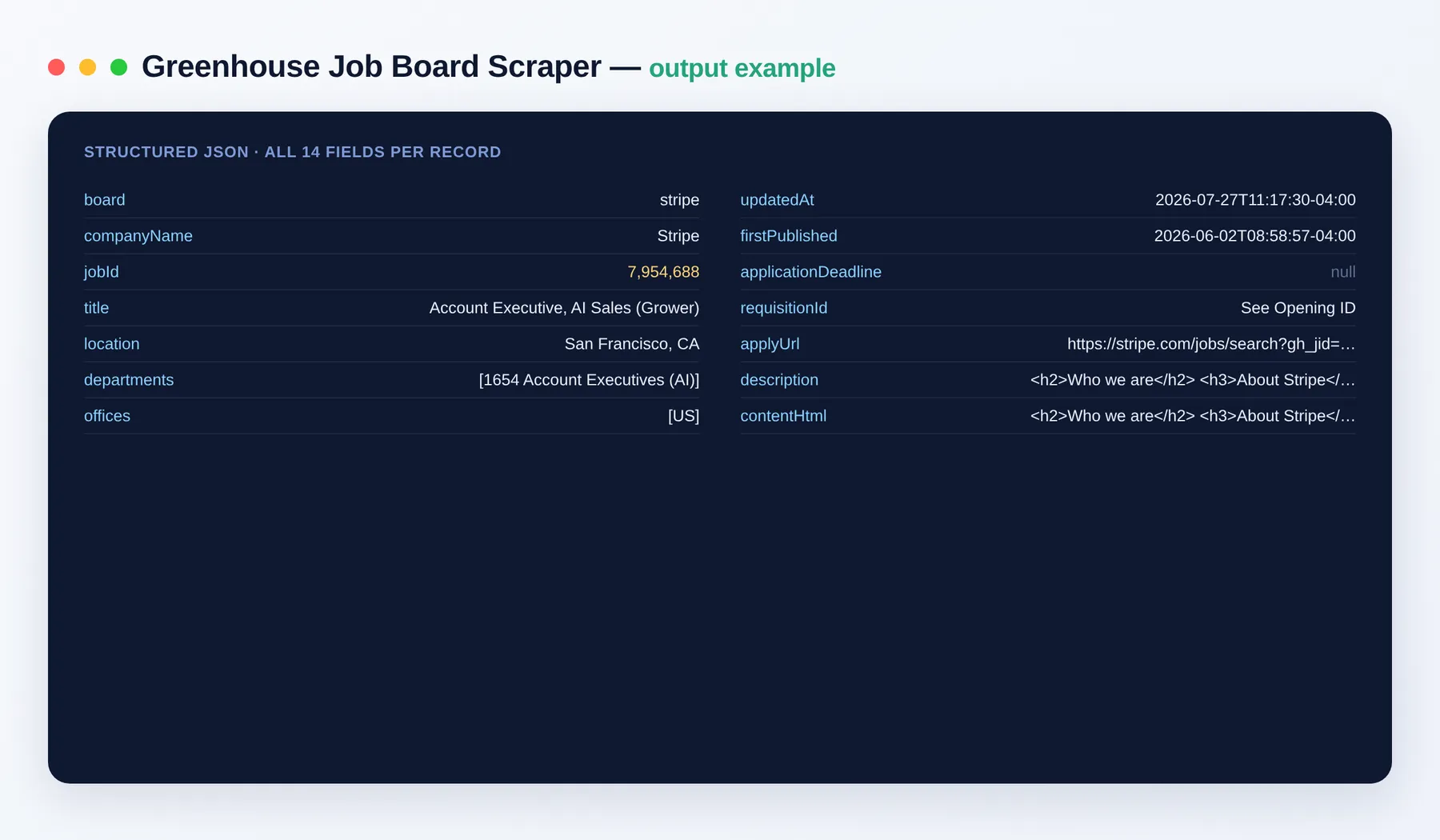Open the stripe.com/jobs/search apply URL
Viewport: 1440px width, 840px height.
tap(1211, 344)
